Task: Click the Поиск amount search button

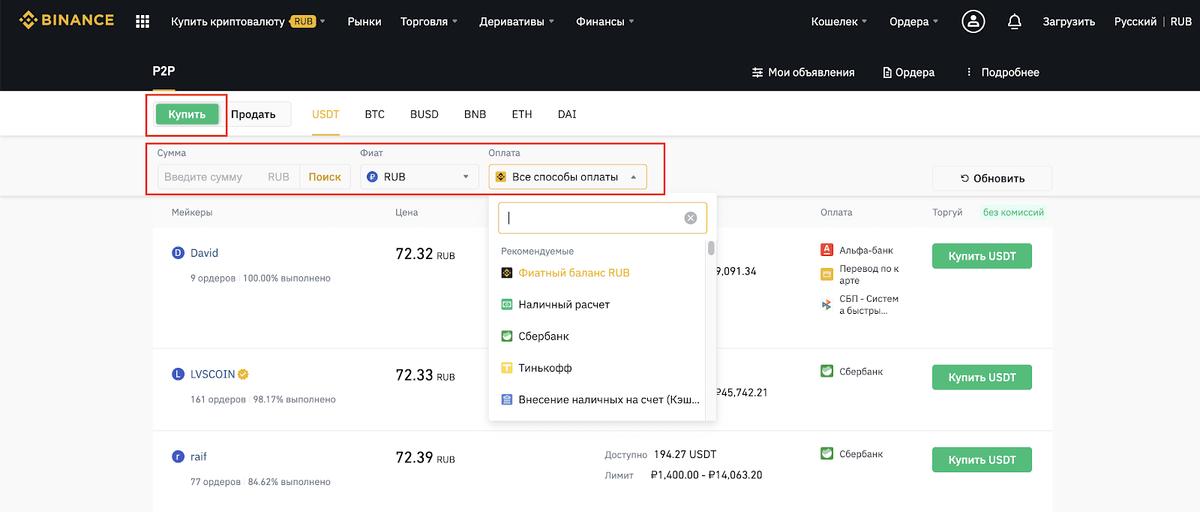Action: (325, 177)
